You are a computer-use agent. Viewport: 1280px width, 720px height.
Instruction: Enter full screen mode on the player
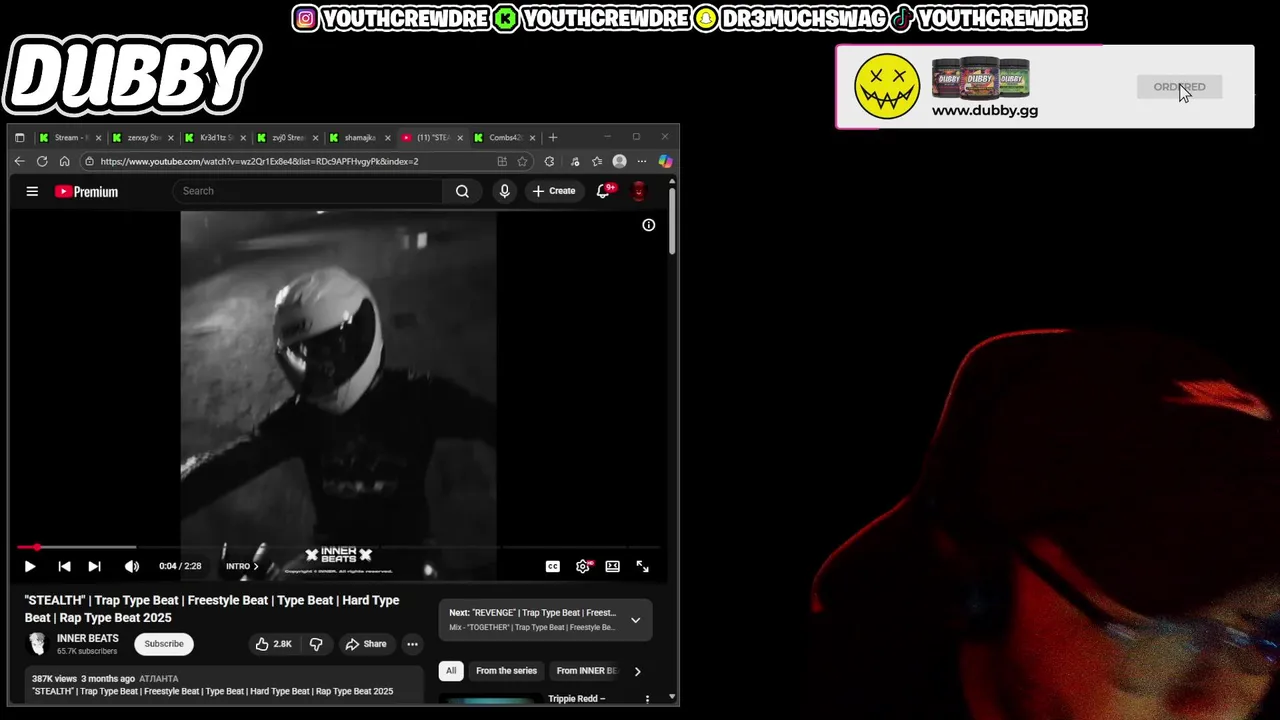point(642,566)
